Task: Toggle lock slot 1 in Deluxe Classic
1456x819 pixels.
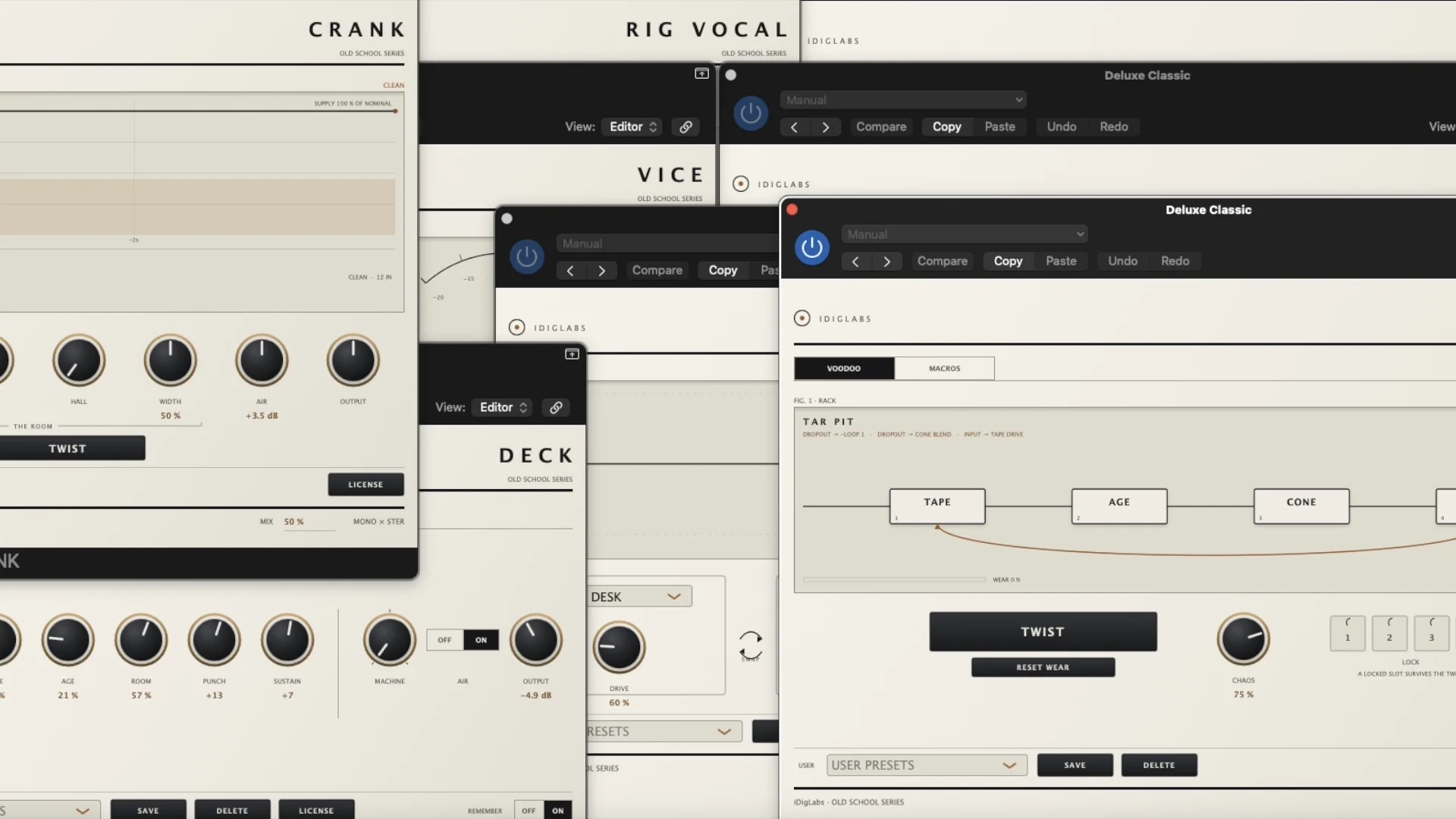Action: point(1348,633)
